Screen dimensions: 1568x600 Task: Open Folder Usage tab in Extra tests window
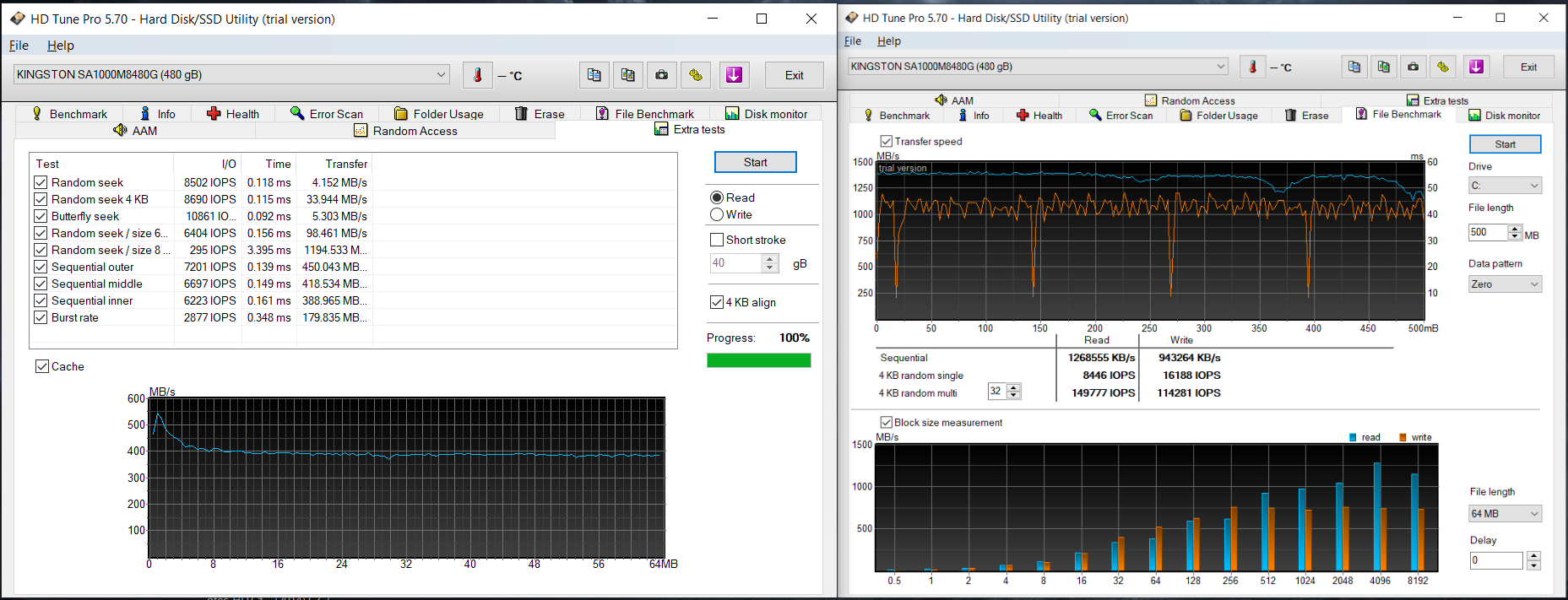tap(438, 114)
